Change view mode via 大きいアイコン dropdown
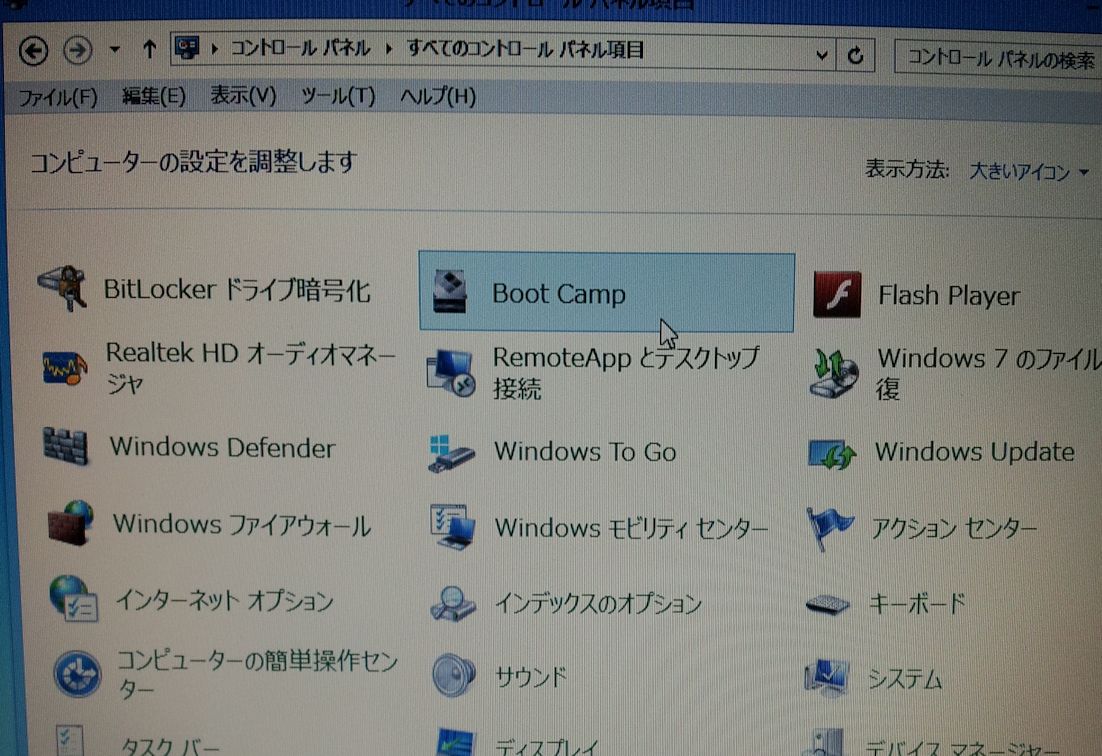The width and height of the screenshot is (1102, 756). (x=1029, y=171)
